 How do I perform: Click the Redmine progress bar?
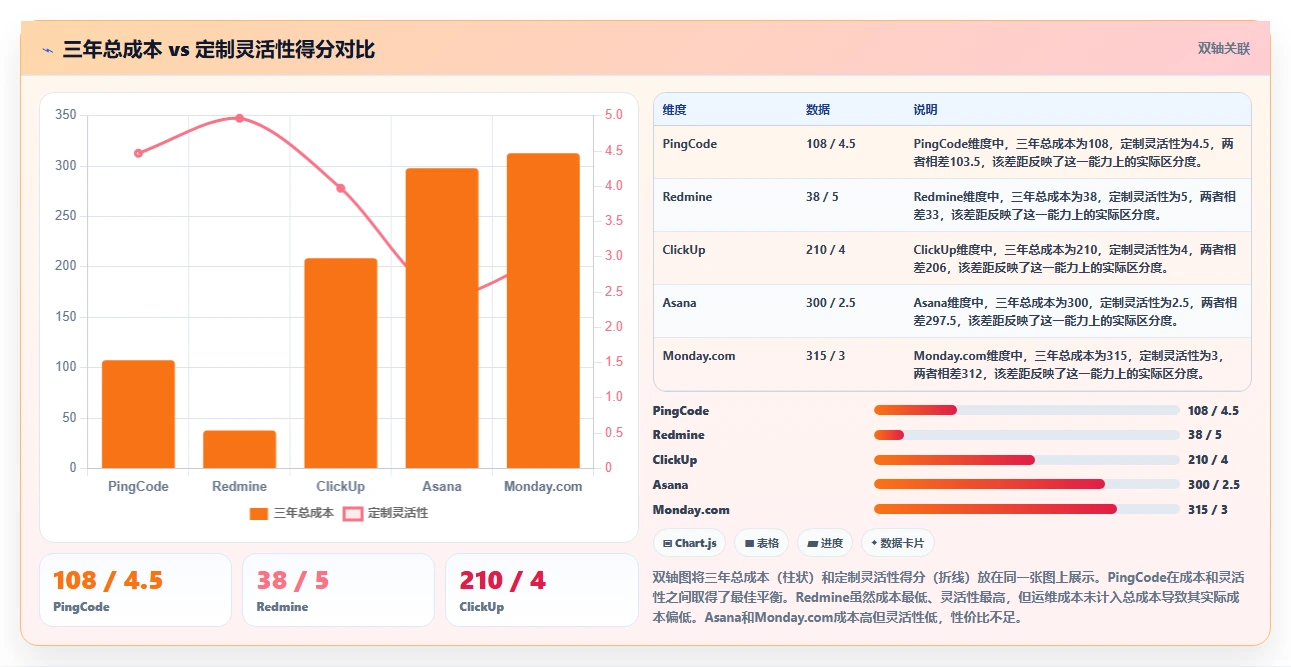tap(1026, 435)
